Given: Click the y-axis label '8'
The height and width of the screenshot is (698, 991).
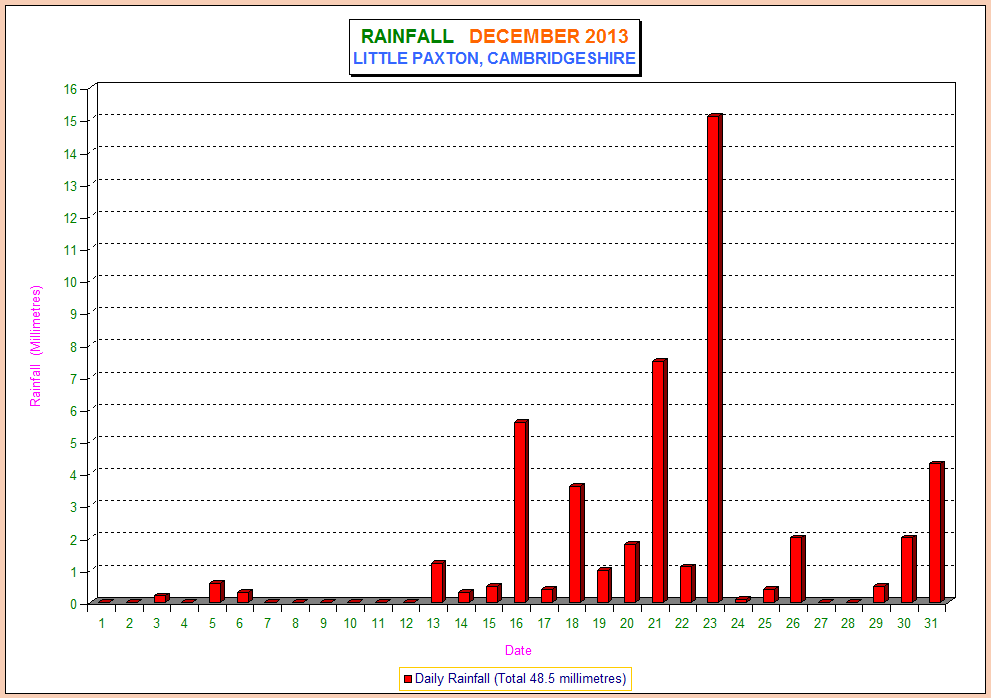Looking at the screenshot, I should 73,346.
